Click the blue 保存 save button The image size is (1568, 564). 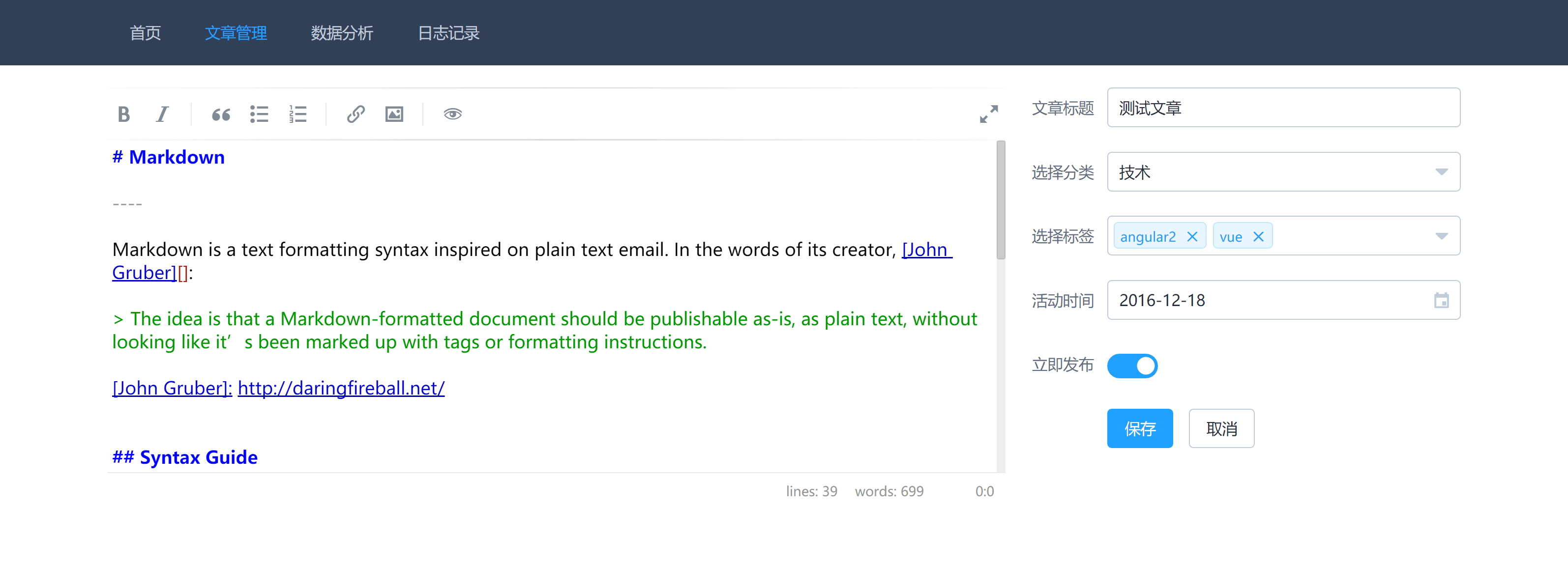coord(1139,428)
